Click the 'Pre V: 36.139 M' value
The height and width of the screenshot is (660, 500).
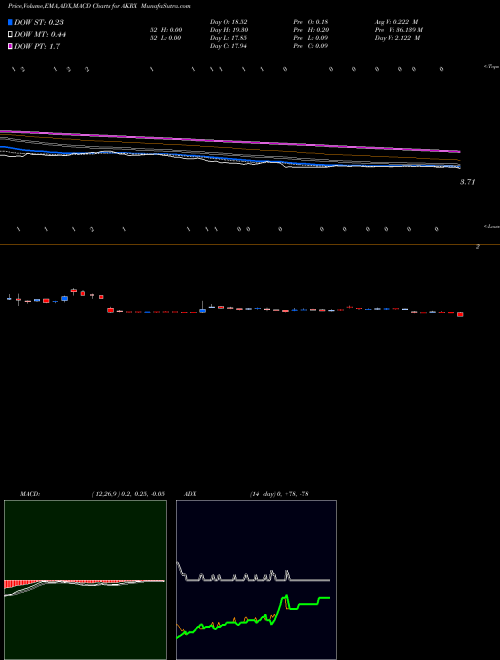click(x=399, y=30)
